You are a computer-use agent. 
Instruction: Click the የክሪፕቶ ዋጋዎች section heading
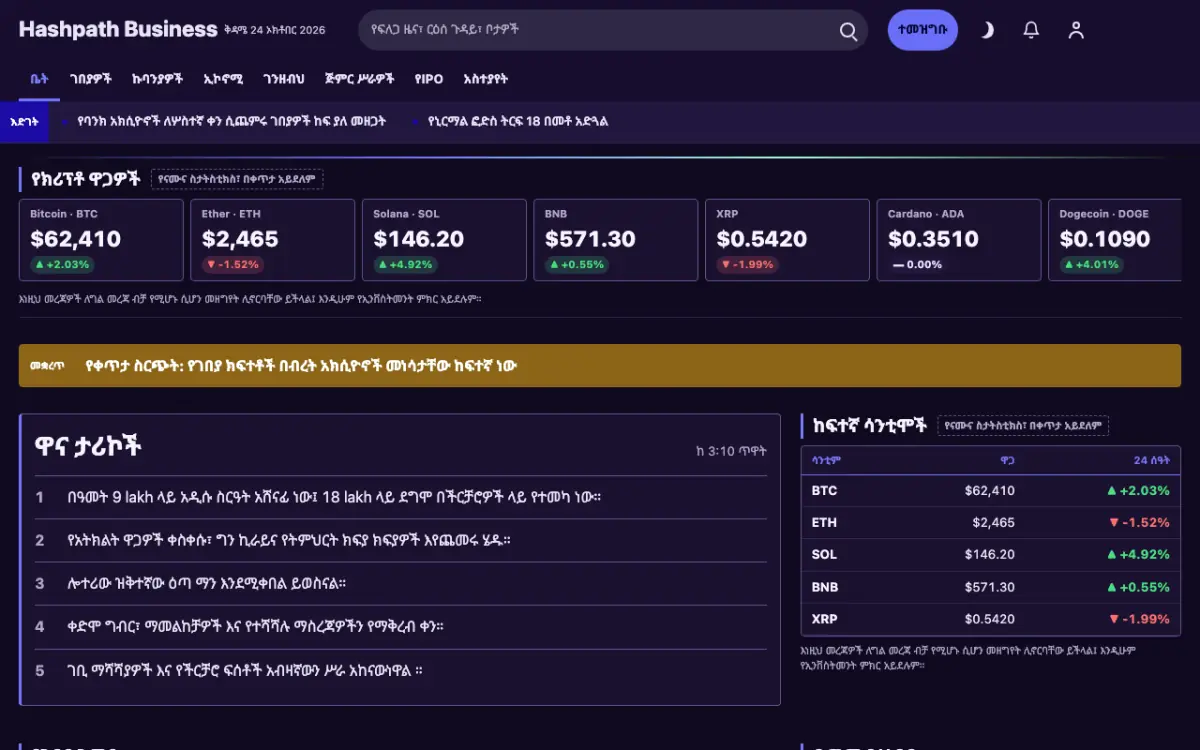[x=86, y=179]
